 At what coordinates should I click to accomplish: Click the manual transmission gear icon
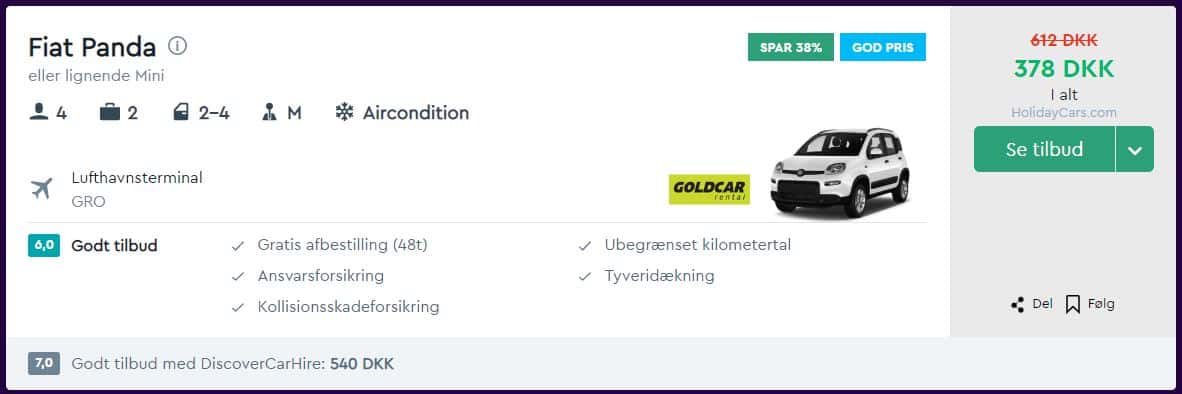[269, 112]
